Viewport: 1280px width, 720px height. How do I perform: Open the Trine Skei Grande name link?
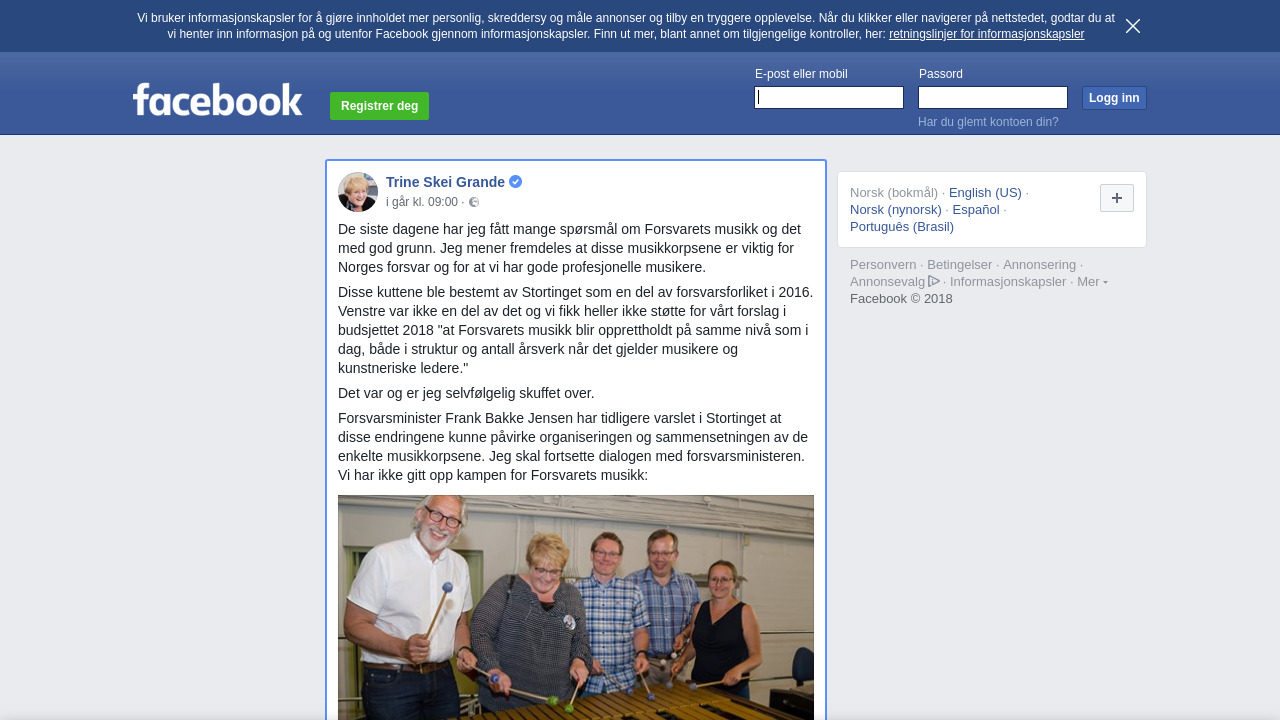(445, 182)
